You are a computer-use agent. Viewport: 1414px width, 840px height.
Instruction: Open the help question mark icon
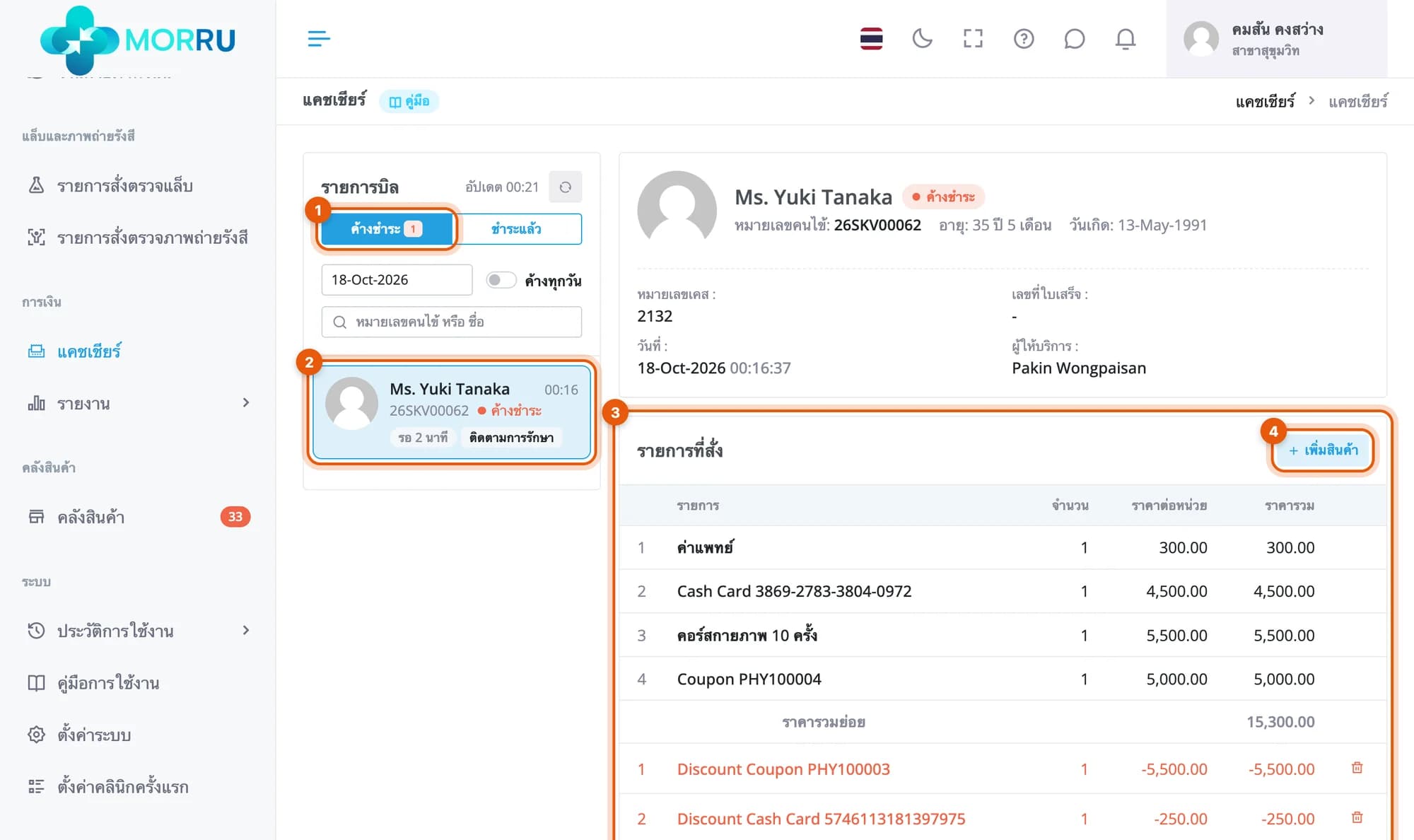[1024, 38]
